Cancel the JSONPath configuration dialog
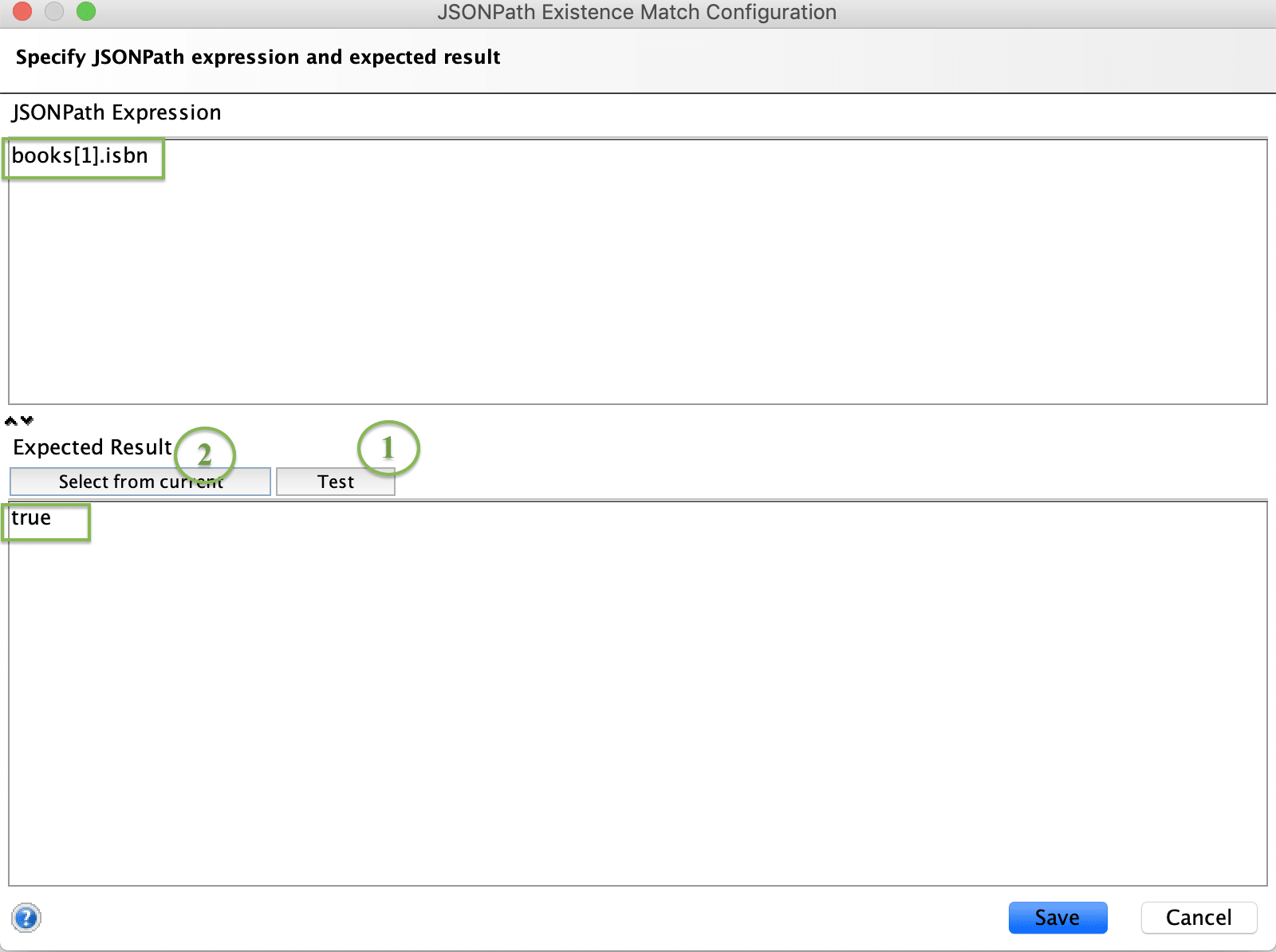 point(1199,917)
